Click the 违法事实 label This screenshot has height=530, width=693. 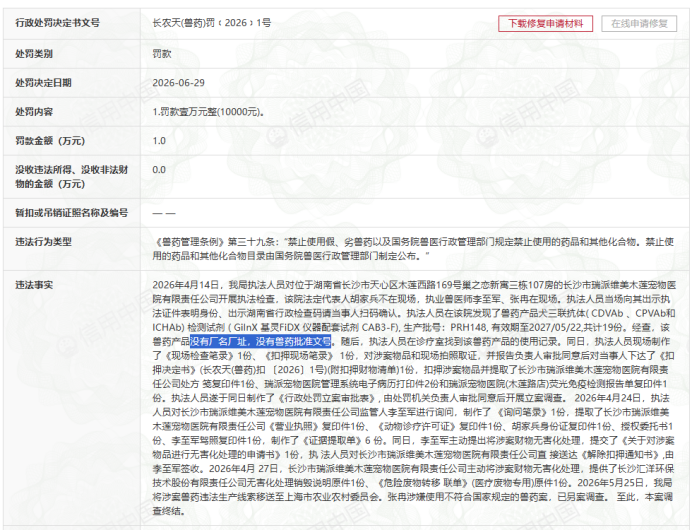tap(34, 285)
